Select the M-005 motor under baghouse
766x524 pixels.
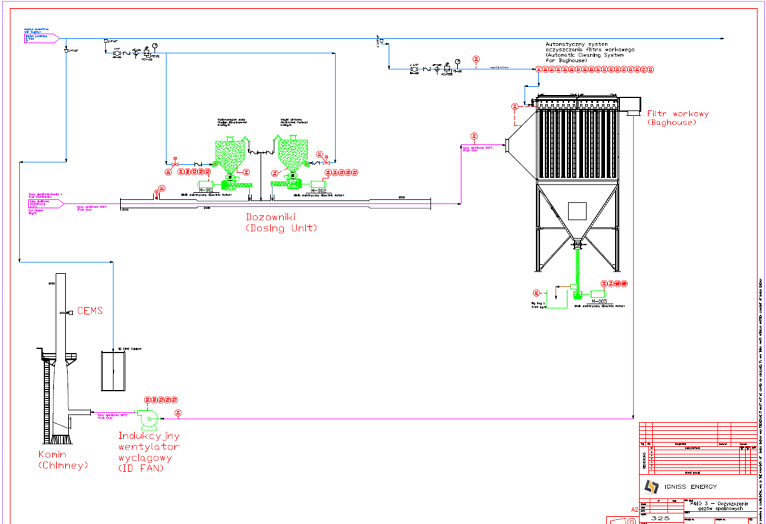pyautogui.click(x=598, y=294)
